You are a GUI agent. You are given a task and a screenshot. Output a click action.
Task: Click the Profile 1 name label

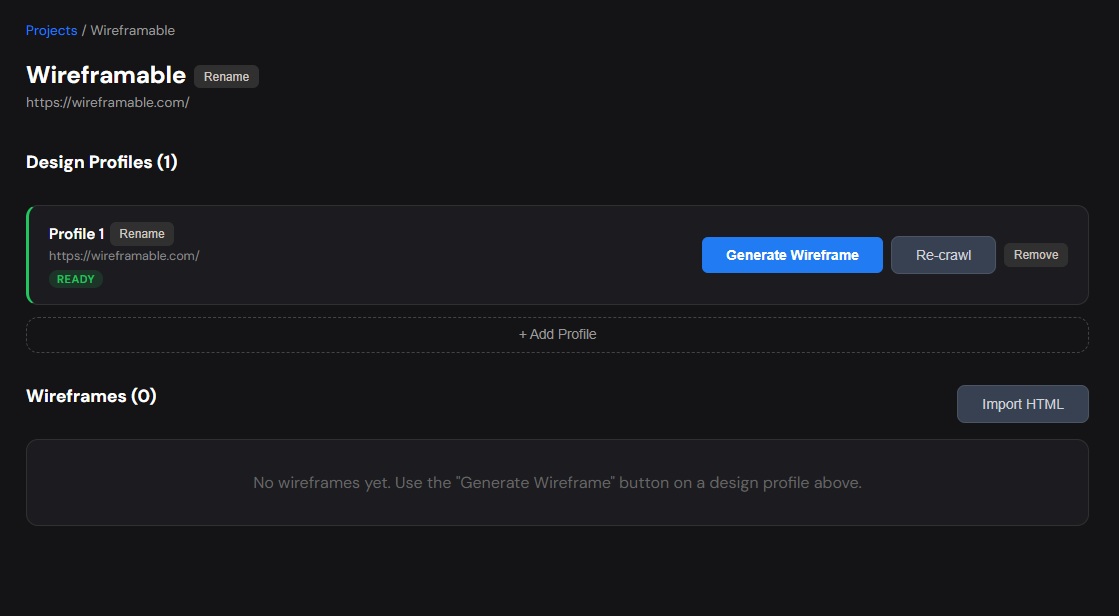tap(76, 234)
